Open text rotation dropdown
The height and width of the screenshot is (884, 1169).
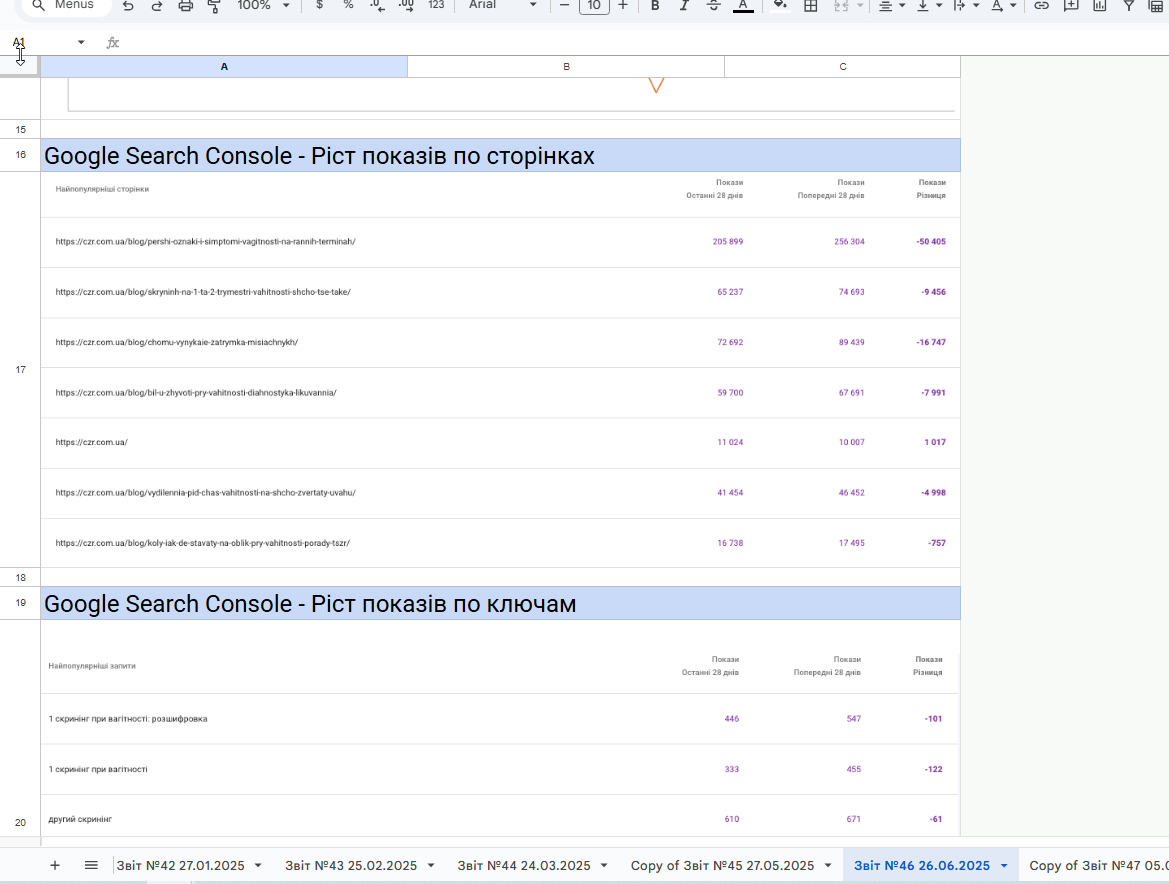coord(1003,5)
